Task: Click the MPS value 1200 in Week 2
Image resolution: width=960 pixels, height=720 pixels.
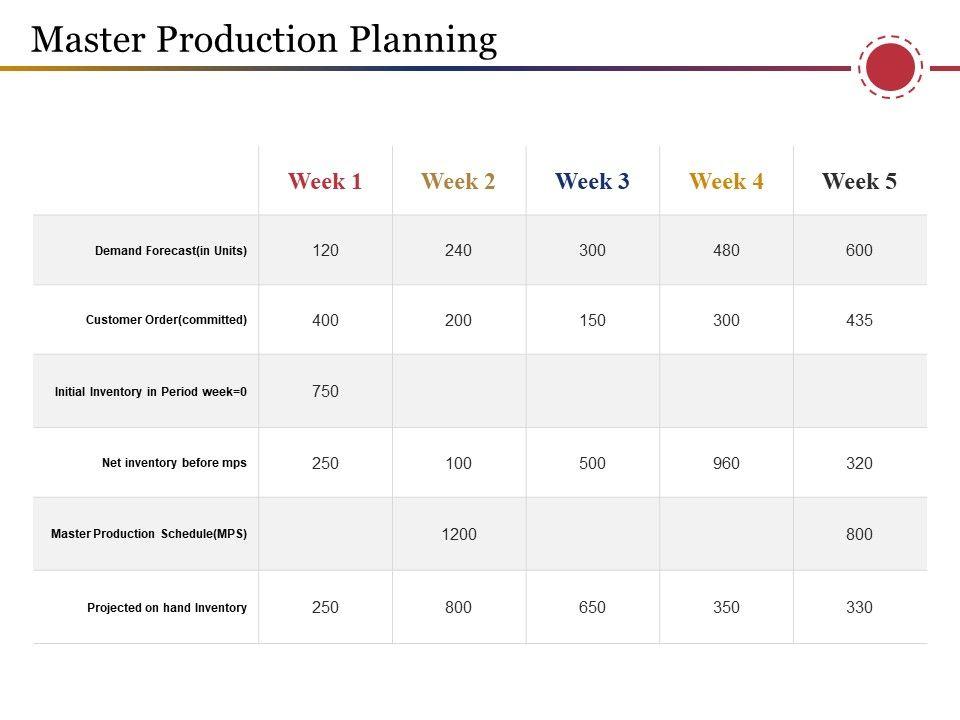Action: tap(459, 534)
